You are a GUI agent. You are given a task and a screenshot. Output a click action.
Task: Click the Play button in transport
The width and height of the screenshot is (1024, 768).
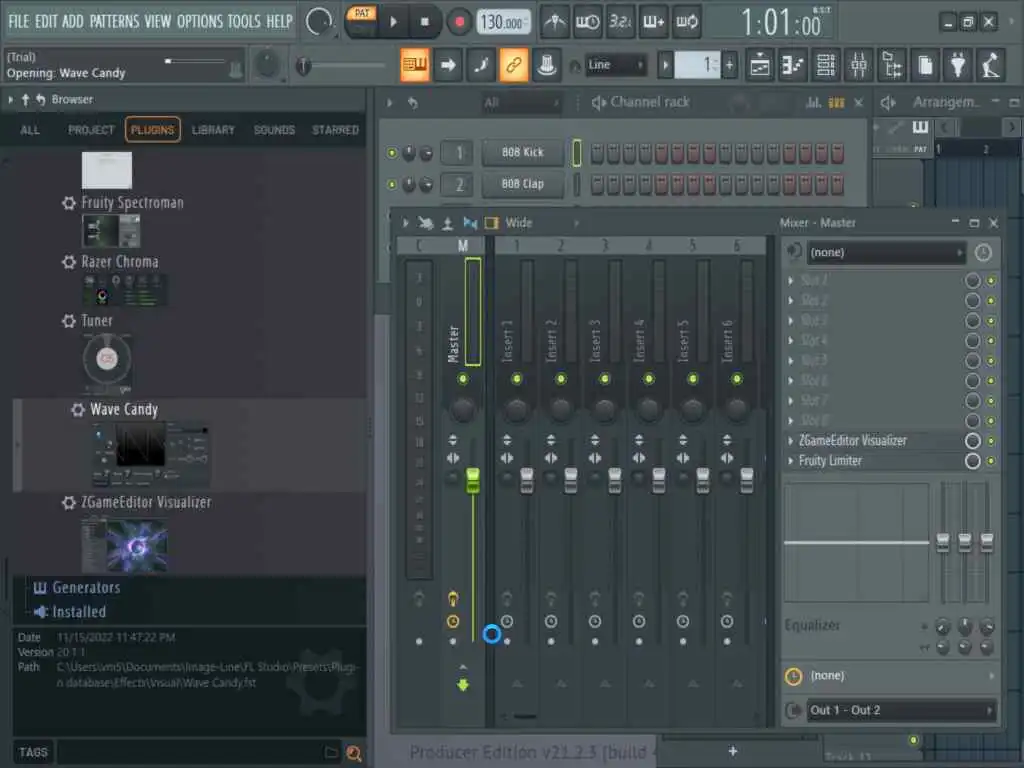click(393, 22)
